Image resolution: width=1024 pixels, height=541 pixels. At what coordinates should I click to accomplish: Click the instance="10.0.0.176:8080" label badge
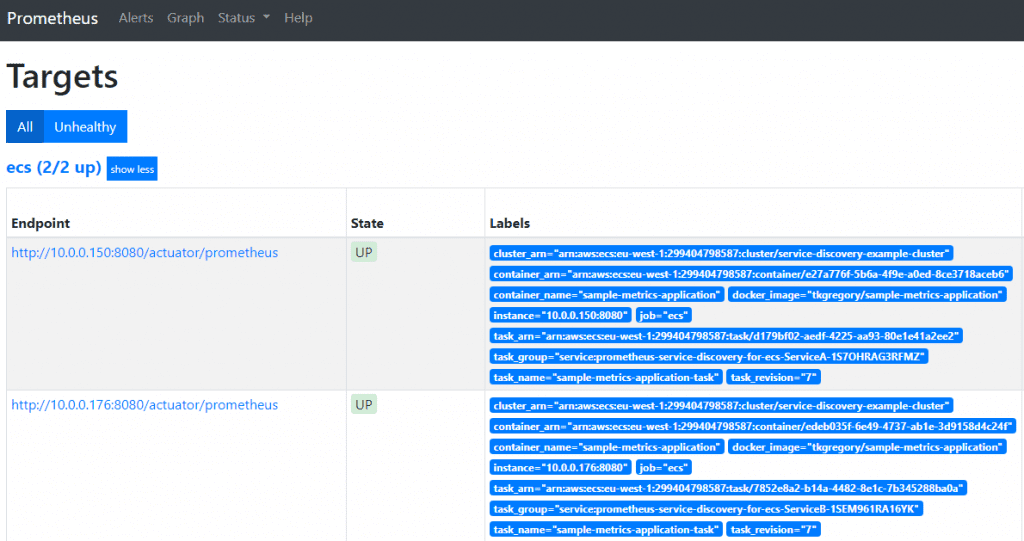pos(560,467)
